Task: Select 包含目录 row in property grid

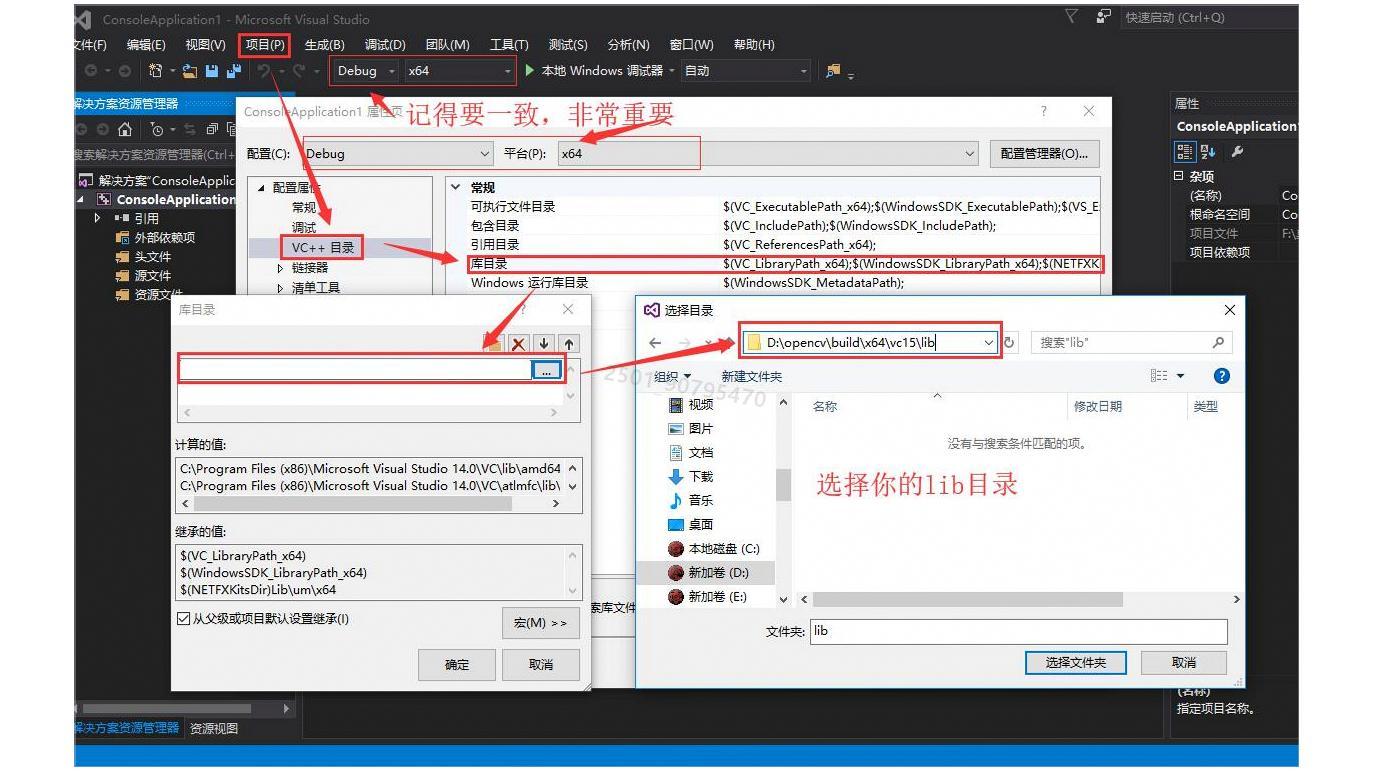Action: [x=785, y=226]
